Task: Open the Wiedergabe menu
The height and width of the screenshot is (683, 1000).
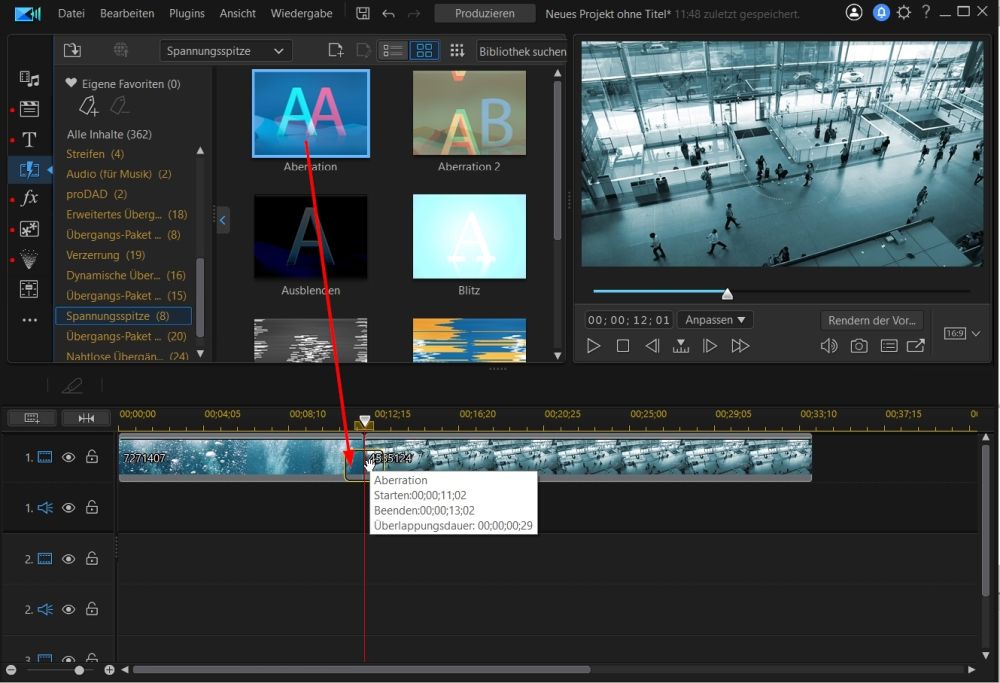Action: click(x=301, y=13)
